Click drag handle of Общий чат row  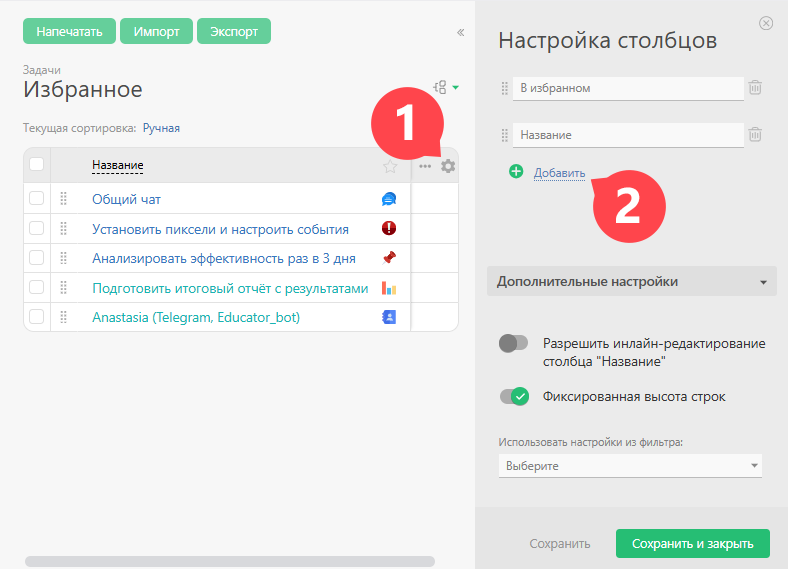(x=63, y=199)
